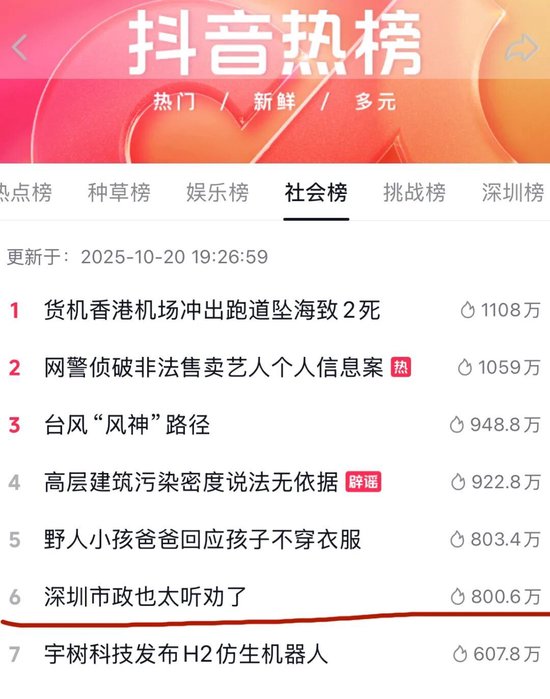Open the 挑战榜 tab
Screen dimensions: 550x699
click(415, 193)
